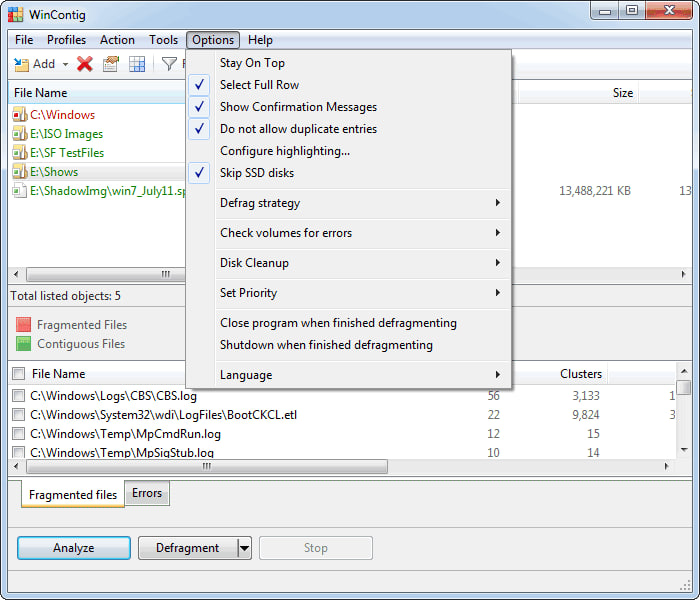Viewport: 700px width, 600px height.
Task: Click the fragmented list vertical scroll-down arrow
Action: [684, 450]
